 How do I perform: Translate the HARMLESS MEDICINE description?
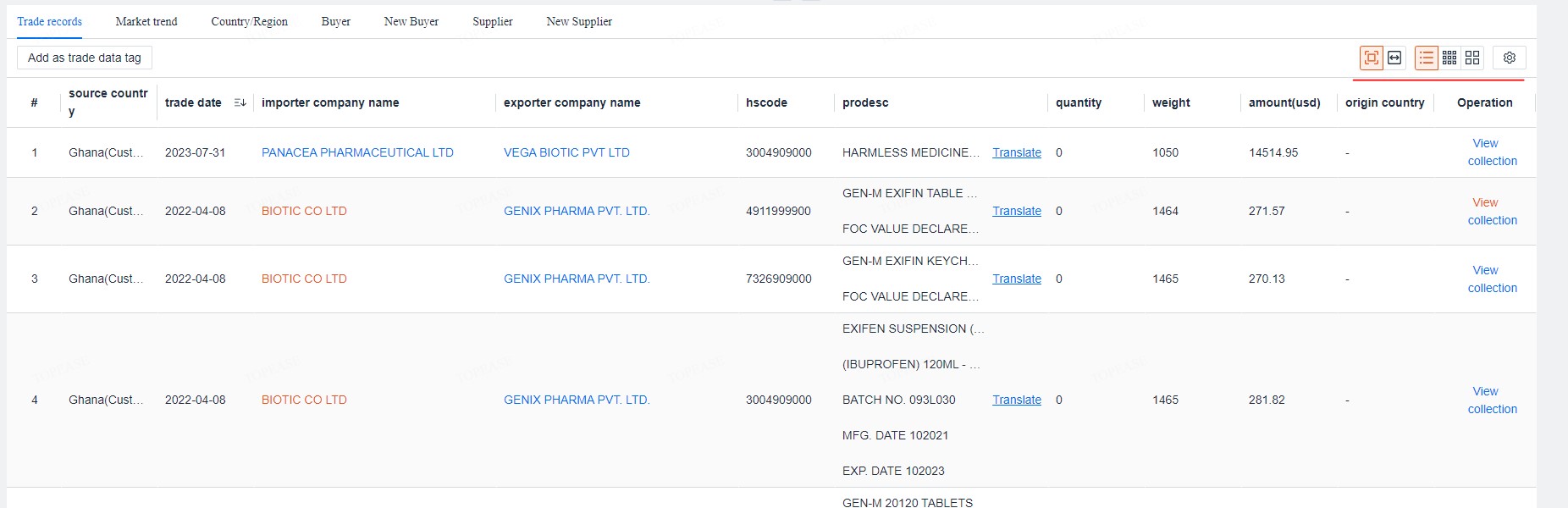(1017, 152)
